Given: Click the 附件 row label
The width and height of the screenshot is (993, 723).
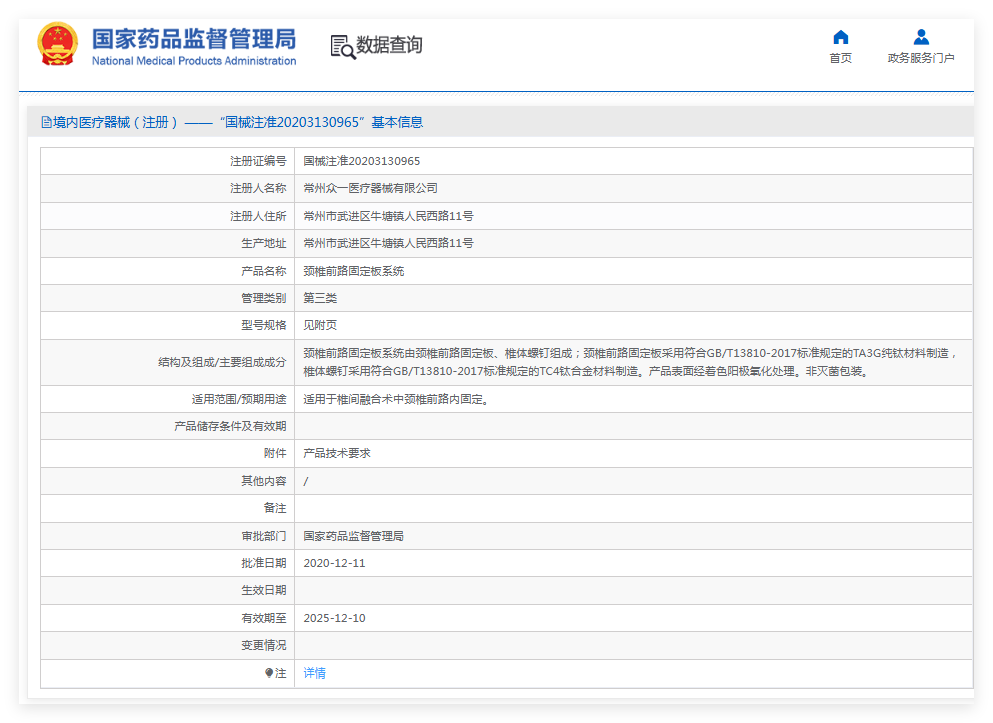Looking at the screenshot, I should pyautogui.click(x=275, y=453).
